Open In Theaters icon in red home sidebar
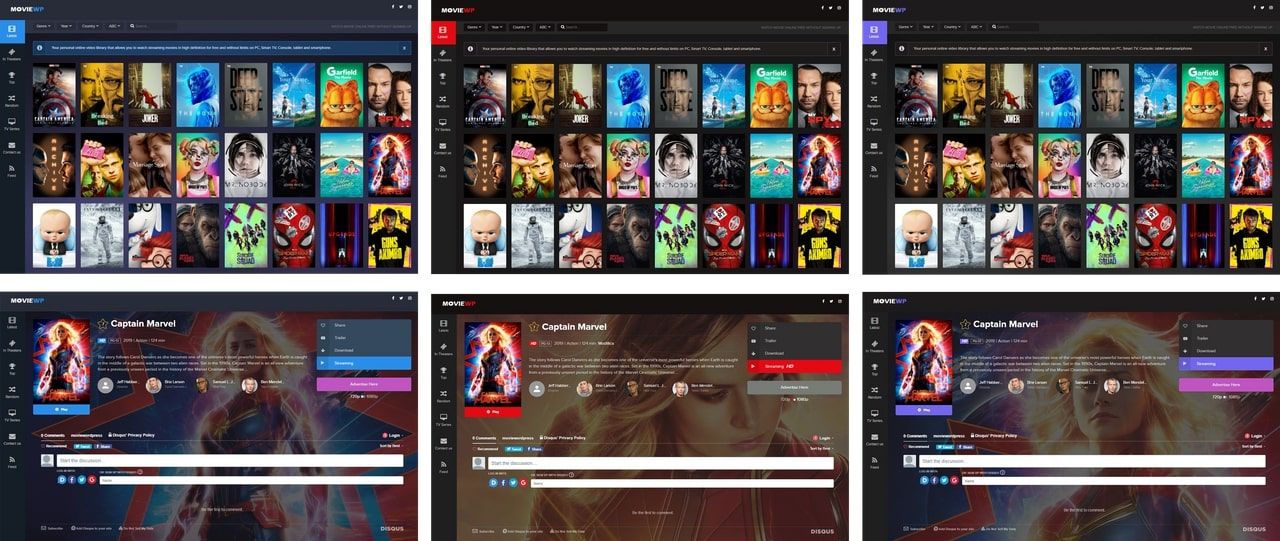 pyautogui.click(x=442, y=55)
